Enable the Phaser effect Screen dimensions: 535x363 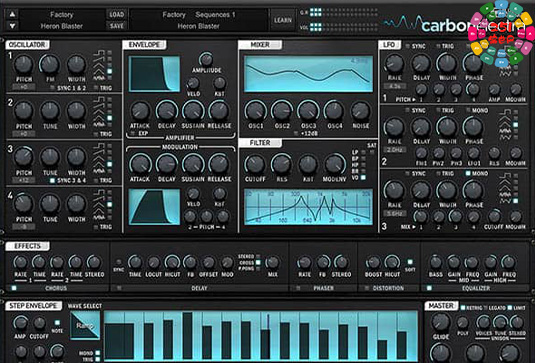298,288
